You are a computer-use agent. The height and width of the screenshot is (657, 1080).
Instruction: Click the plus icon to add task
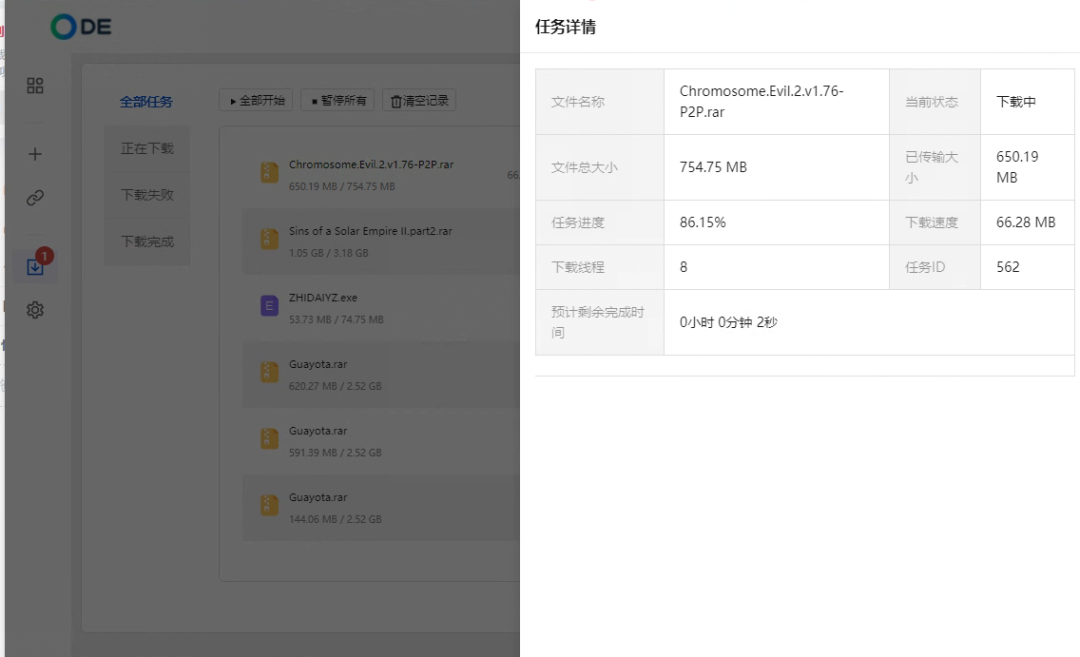coord(35,154)
